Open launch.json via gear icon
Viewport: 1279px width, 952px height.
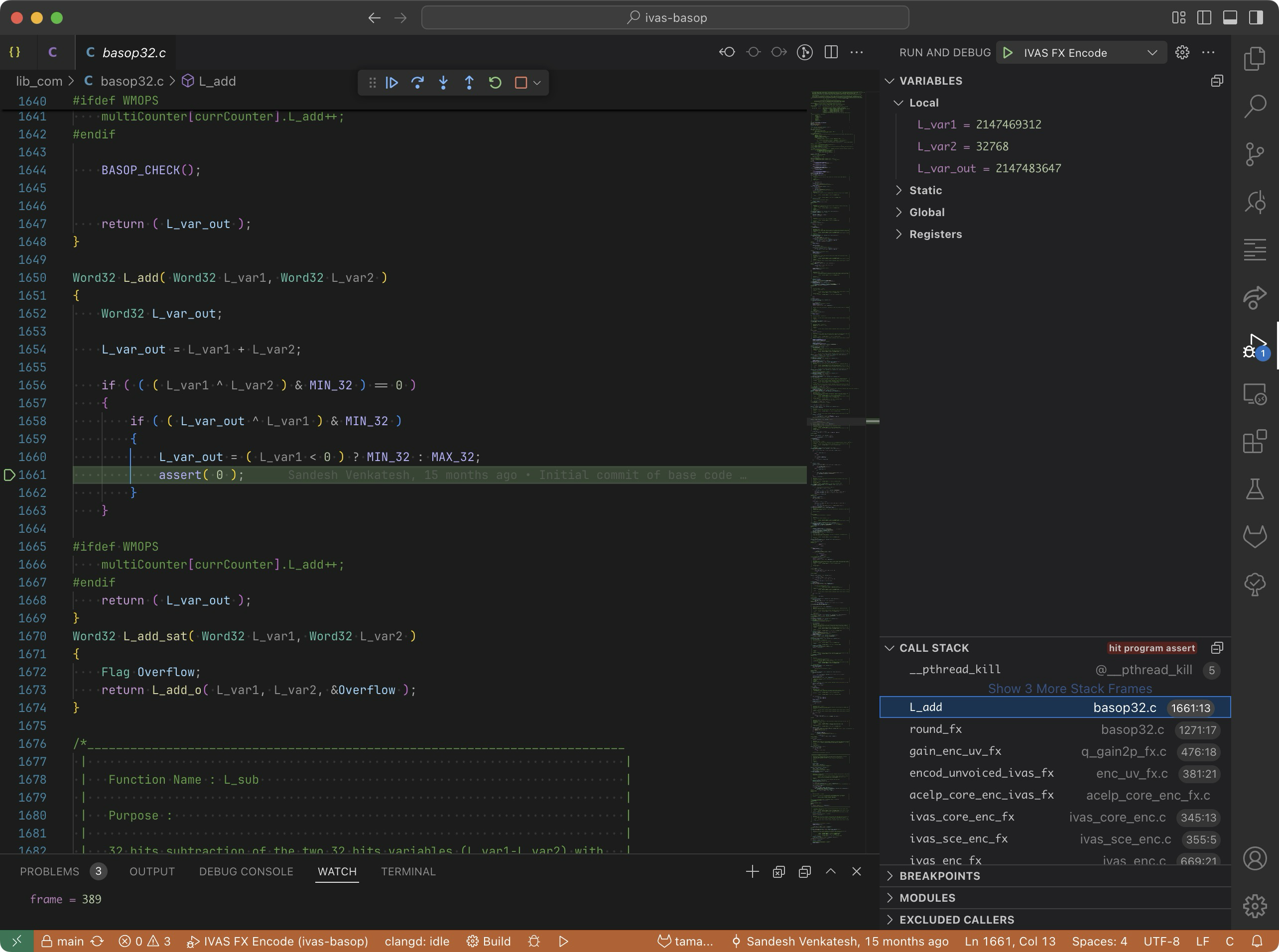click(x=1182, y=52)
